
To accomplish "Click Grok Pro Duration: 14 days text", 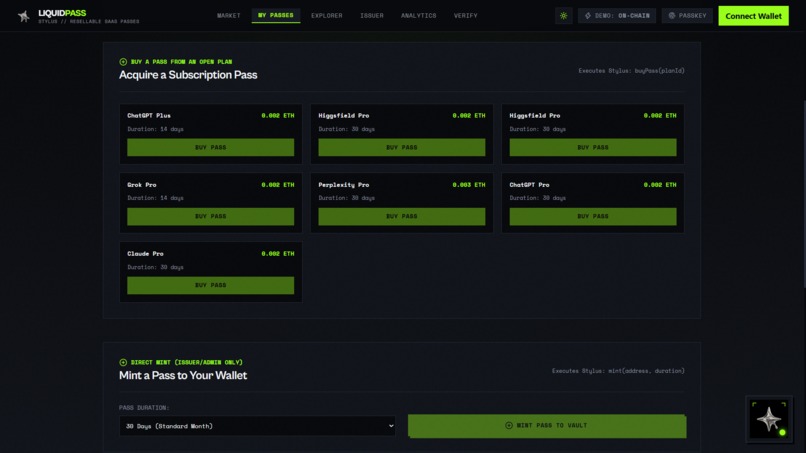I will 155,198.
